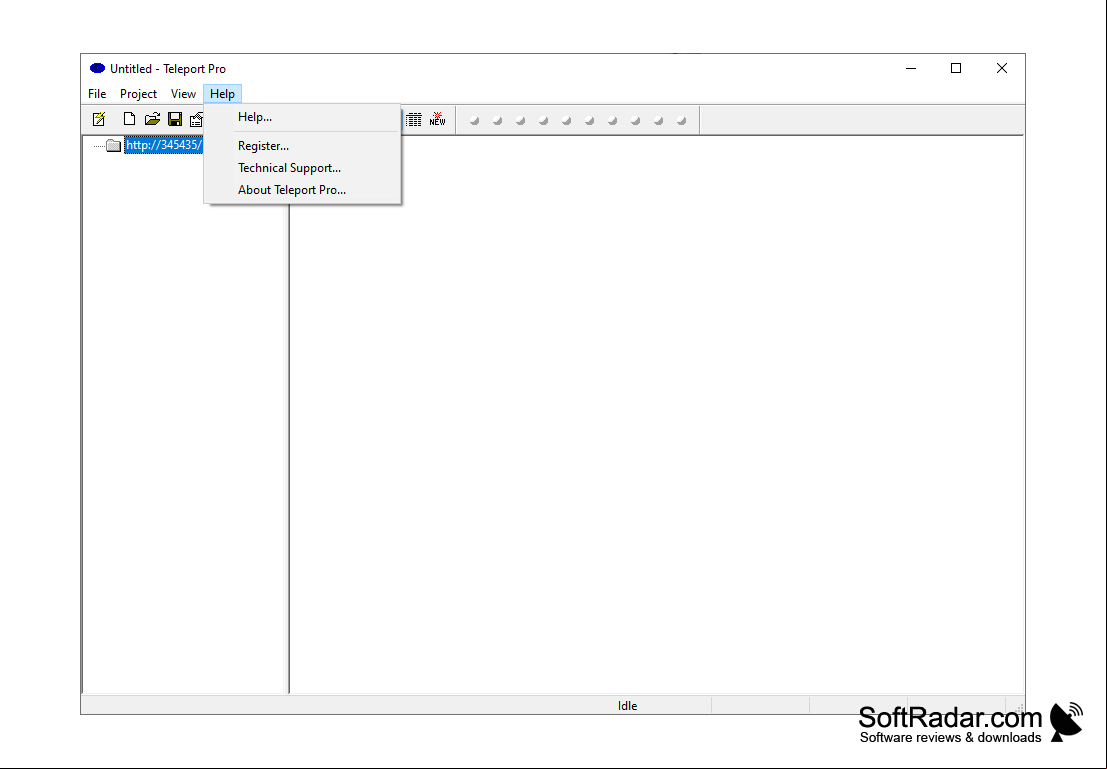The height and width of the screenshot is (769, 1107).
Task: Close the Teleport Pro window
Action: (x=1002, y=68)
